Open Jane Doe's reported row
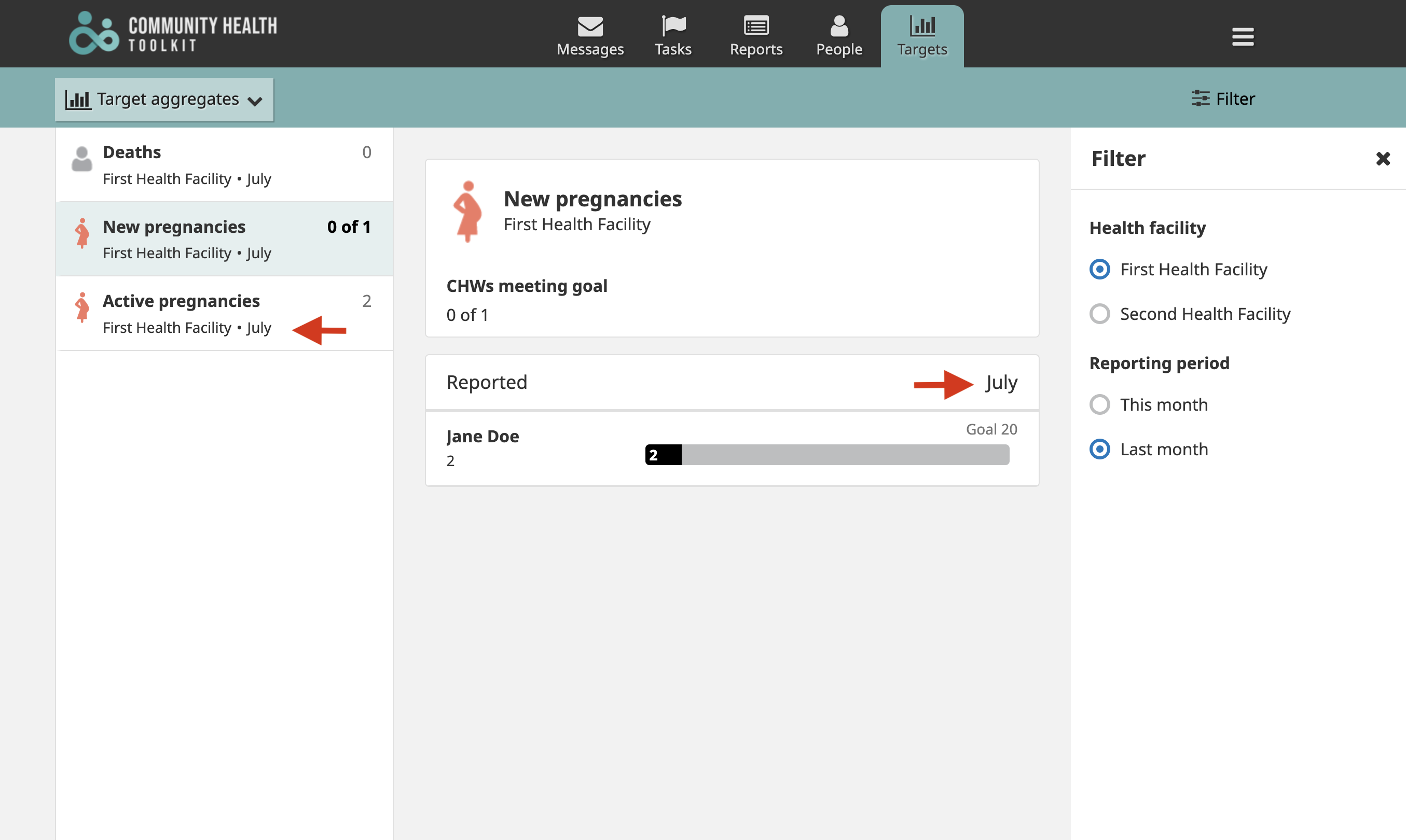This screenshot has width=1406, height=840. coord(732,449)
